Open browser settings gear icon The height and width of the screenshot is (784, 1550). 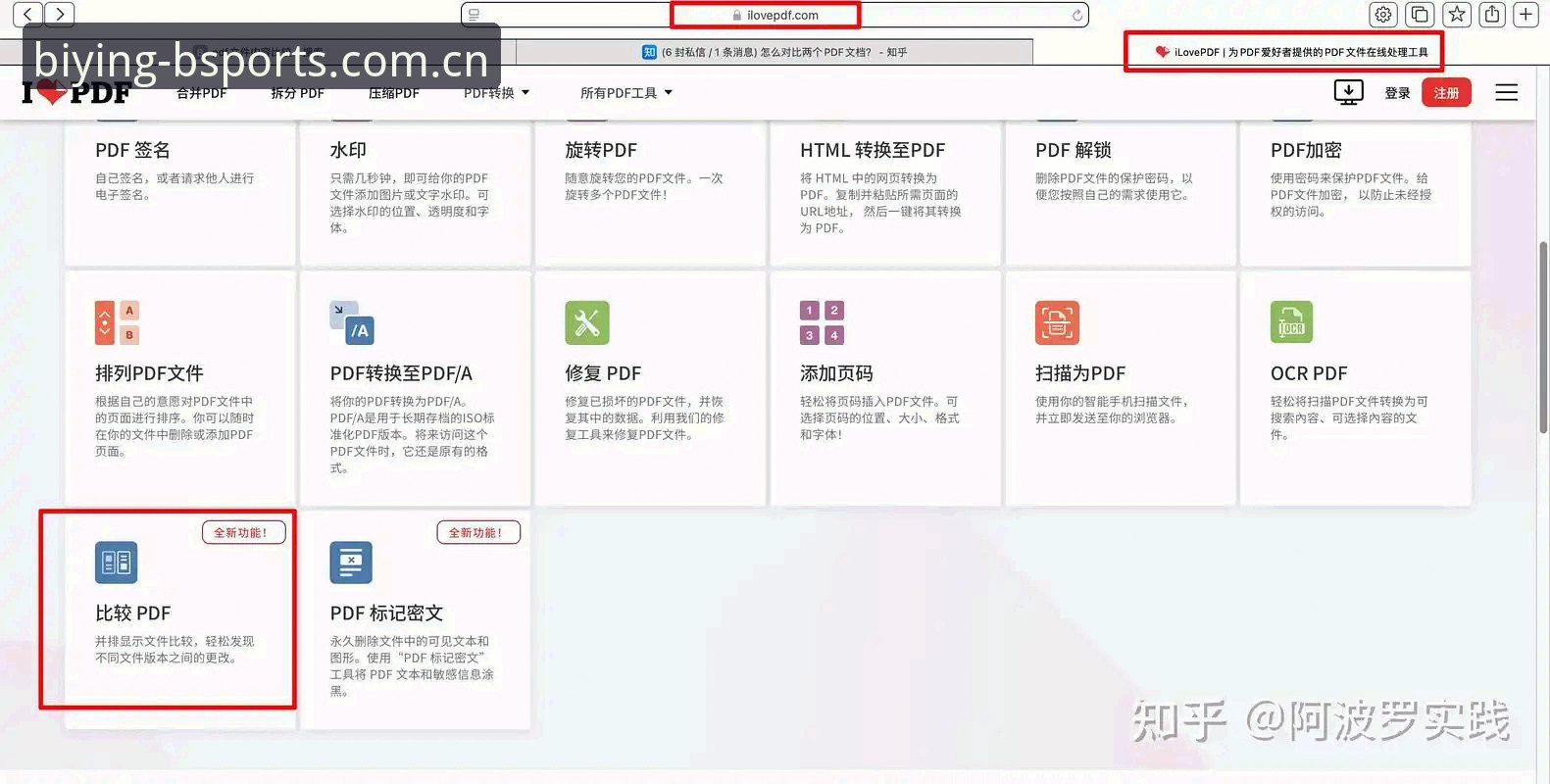(x=1382, y=14)
